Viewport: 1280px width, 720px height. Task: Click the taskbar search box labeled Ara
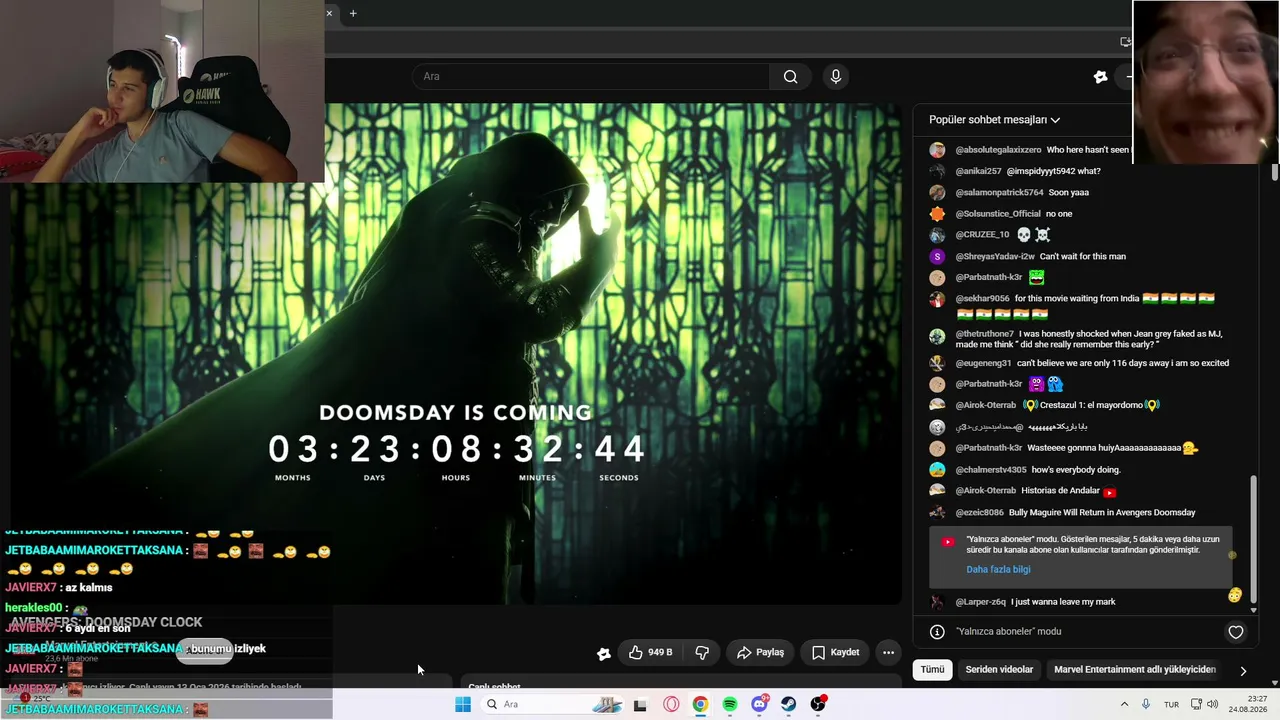coord(552,704)
